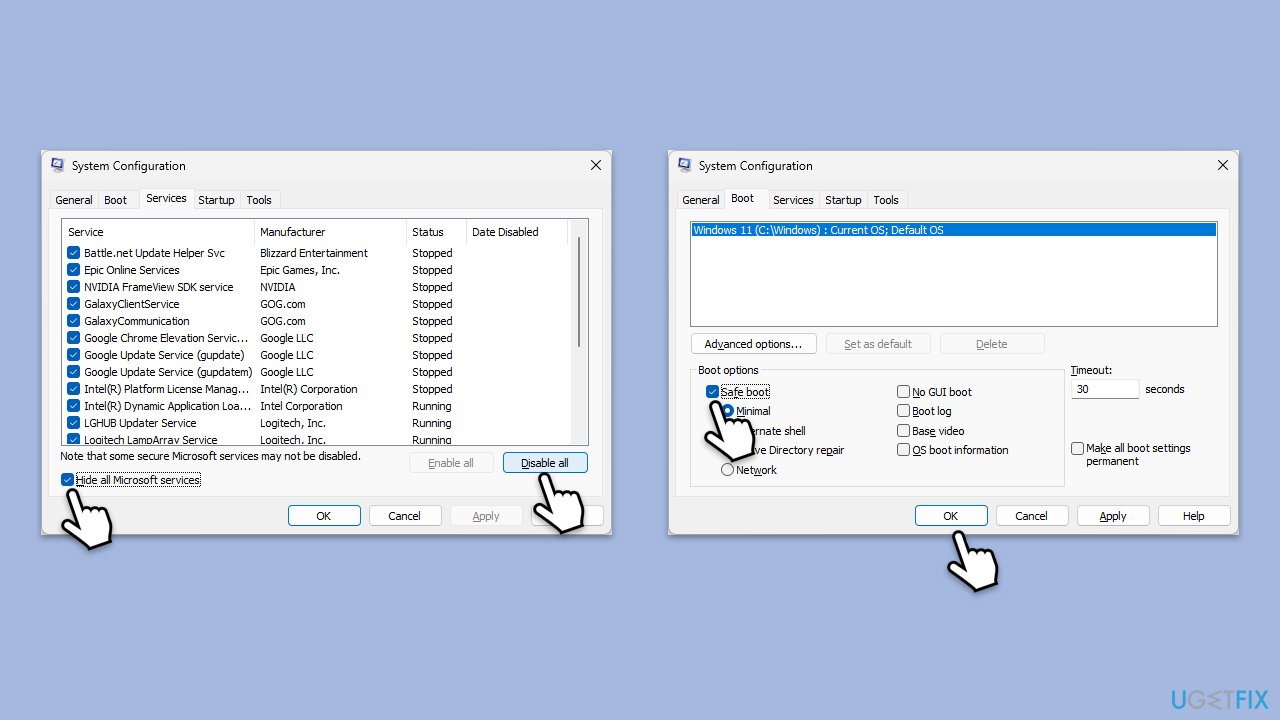Close the right System Configuration window
This screenshot has height=720, width=1280.
1222,165
